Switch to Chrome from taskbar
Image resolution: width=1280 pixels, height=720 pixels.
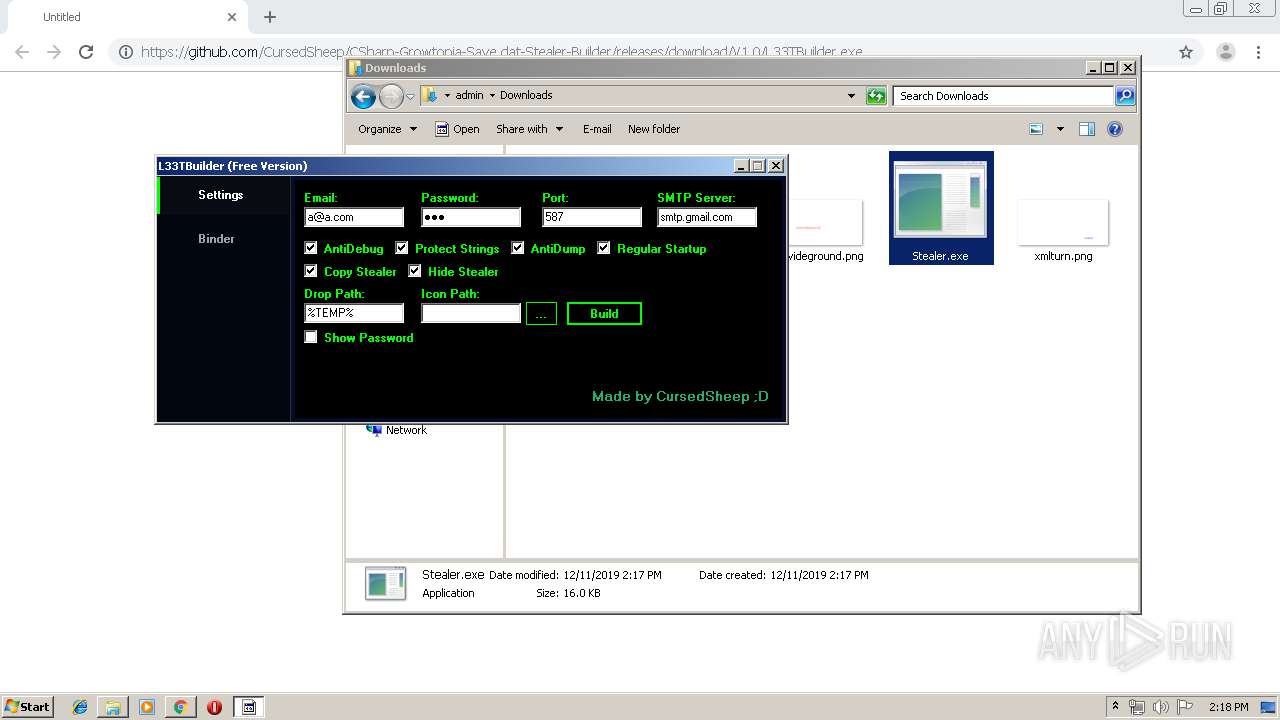coord(180,707)
